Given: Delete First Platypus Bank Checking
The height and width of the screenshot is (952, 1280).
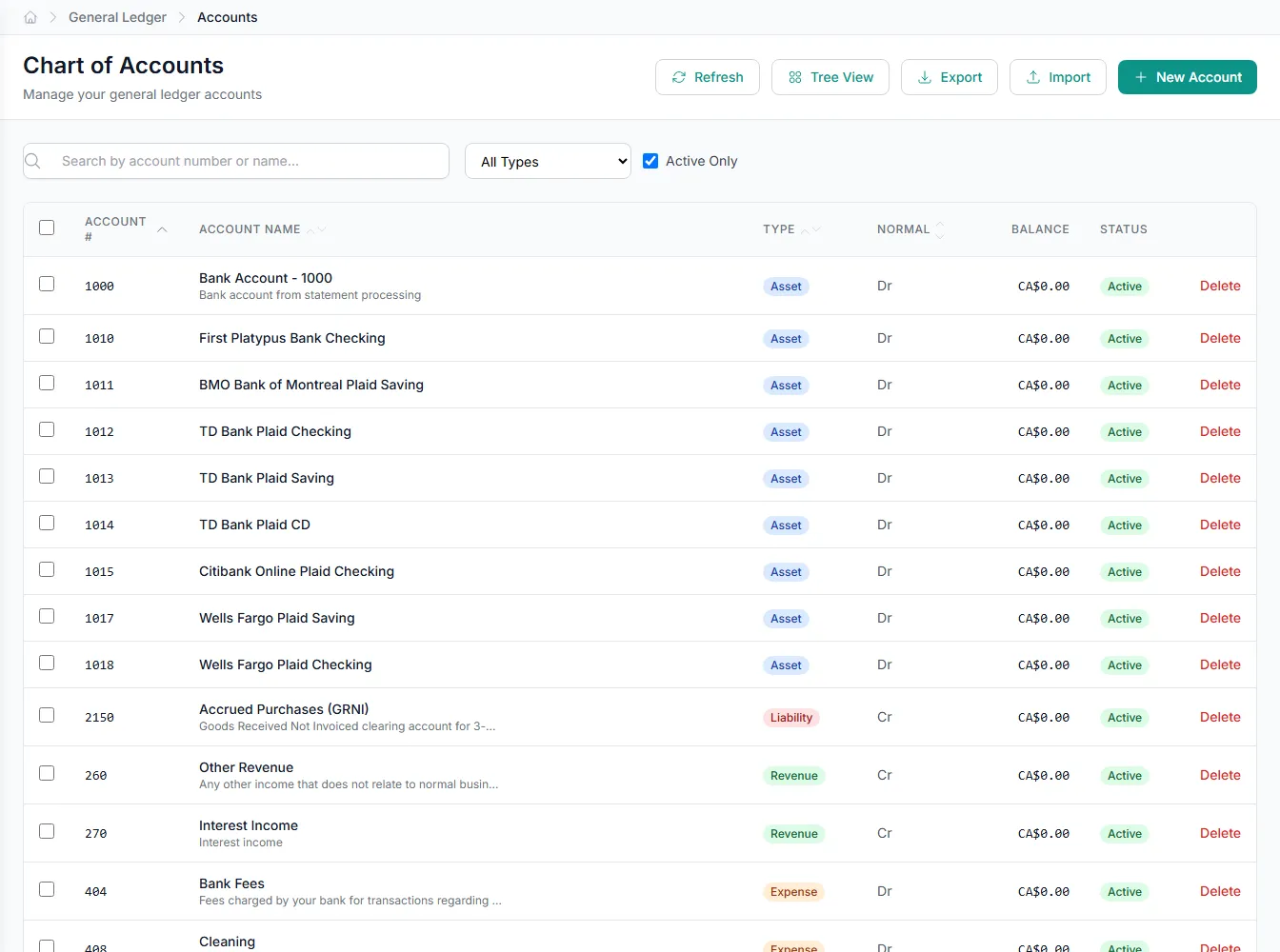Looking at the screenshot, I should [x=1220, y=338].
